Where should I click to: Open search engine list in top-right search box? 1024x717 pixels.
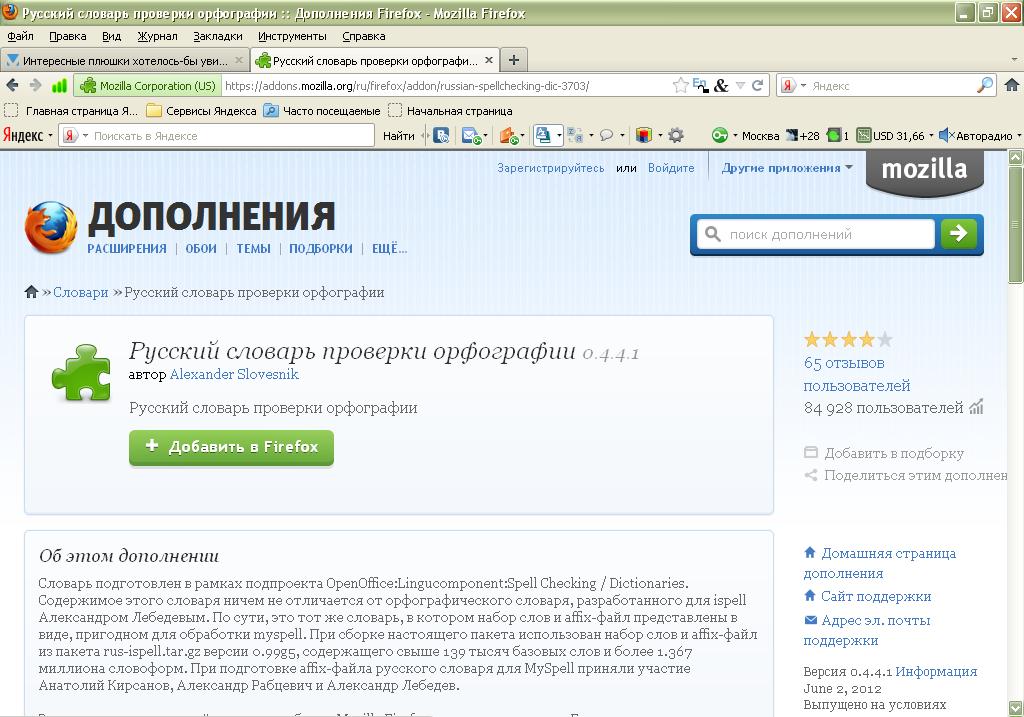(x=803, y=86)
